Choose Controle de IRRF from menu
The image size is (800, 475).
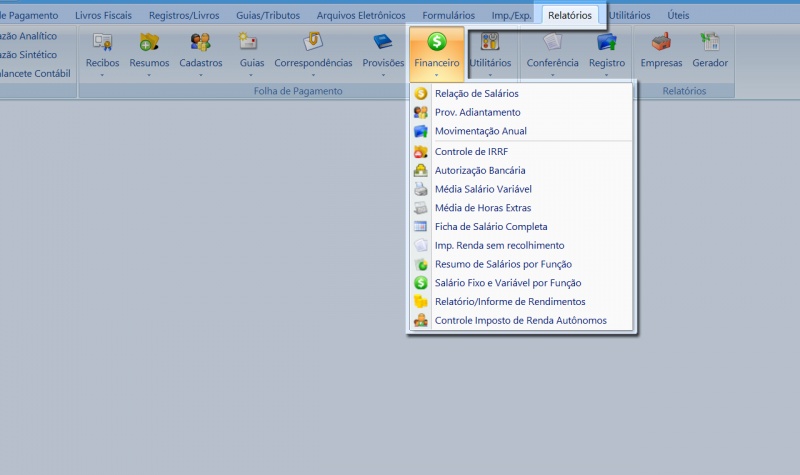[471, 151]
